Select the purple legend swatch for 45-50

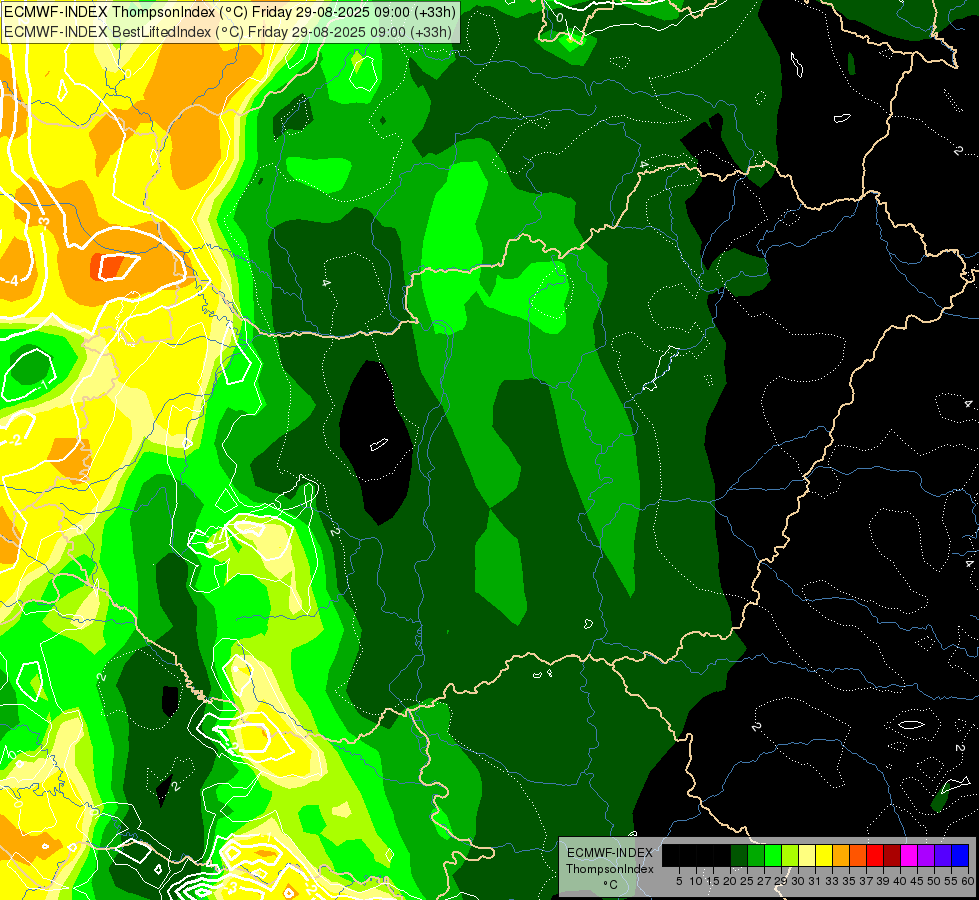pyautogui.click(x=926, y=855)
